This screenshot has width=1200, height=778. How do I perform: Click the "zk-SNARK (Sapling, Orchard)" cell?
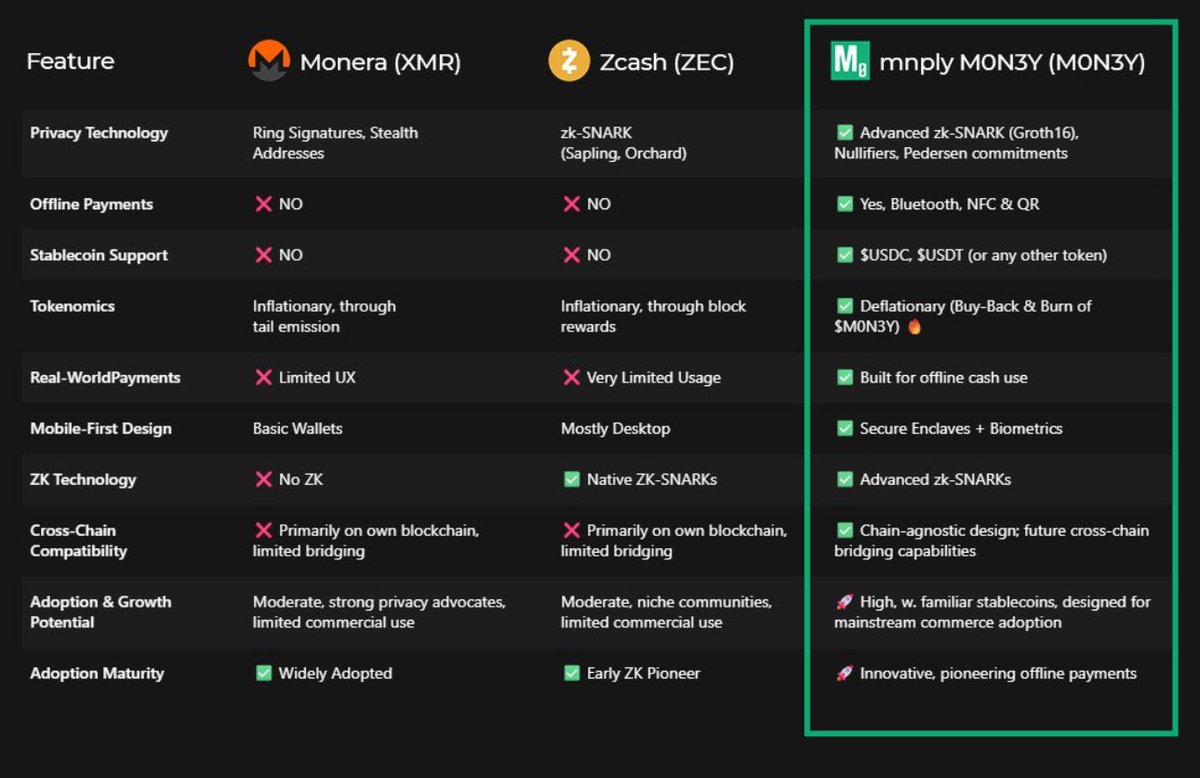(x=624, y=143)
